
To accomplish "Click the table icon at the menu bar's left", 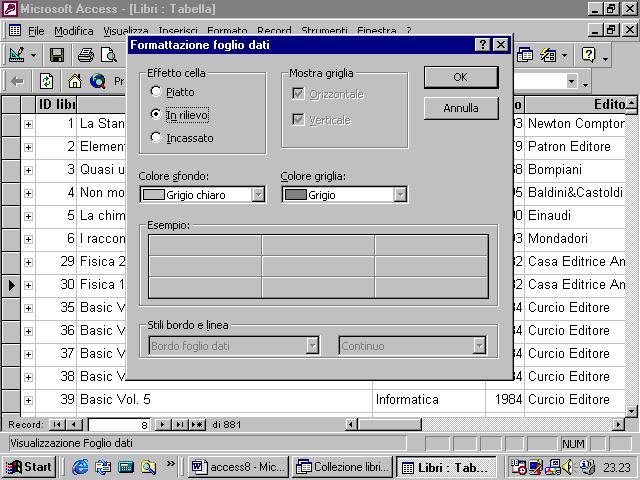I will click(15, 30).
